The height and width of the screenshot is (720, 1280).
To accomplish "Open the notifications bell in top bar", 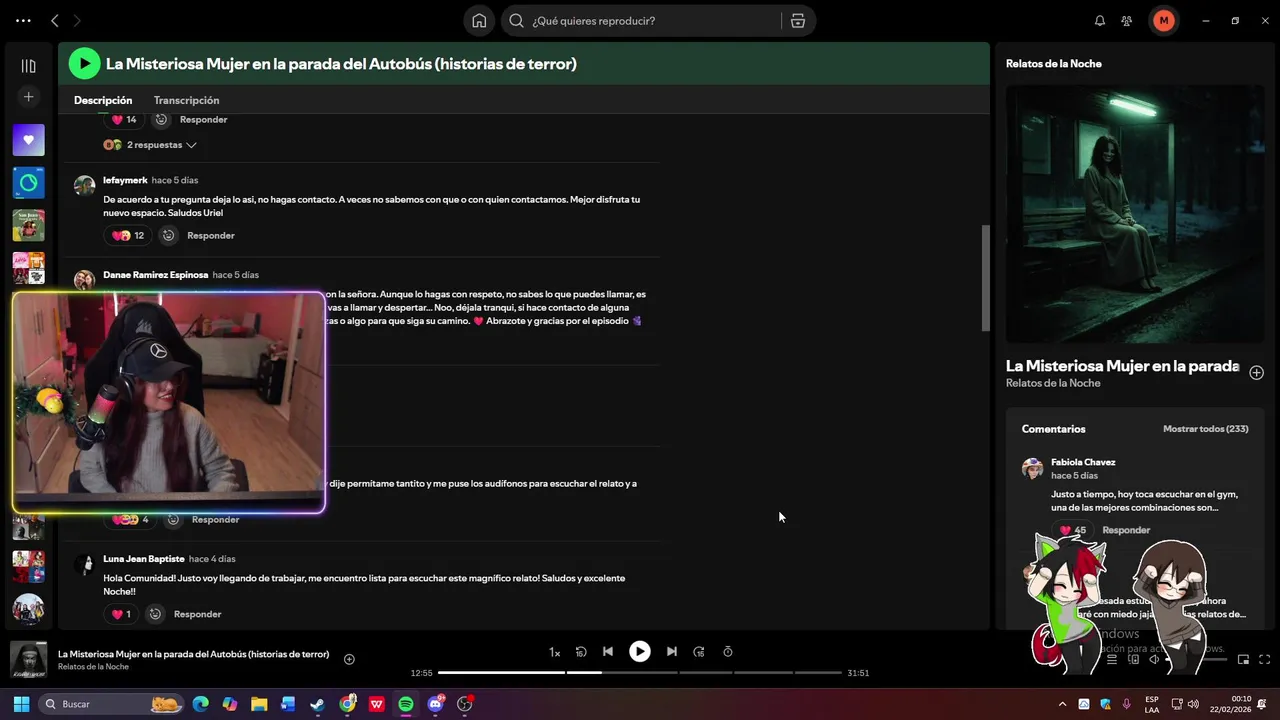I will [1100, 20].
